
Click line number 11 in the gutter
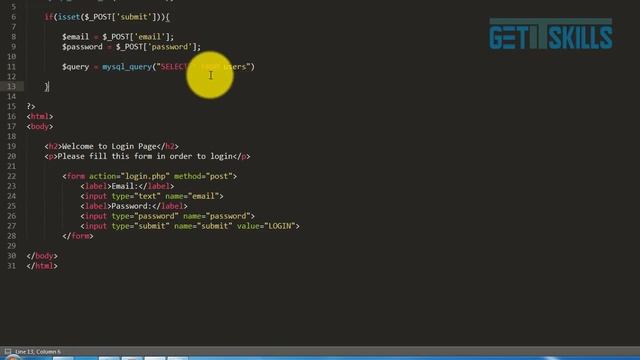[11, 67]
